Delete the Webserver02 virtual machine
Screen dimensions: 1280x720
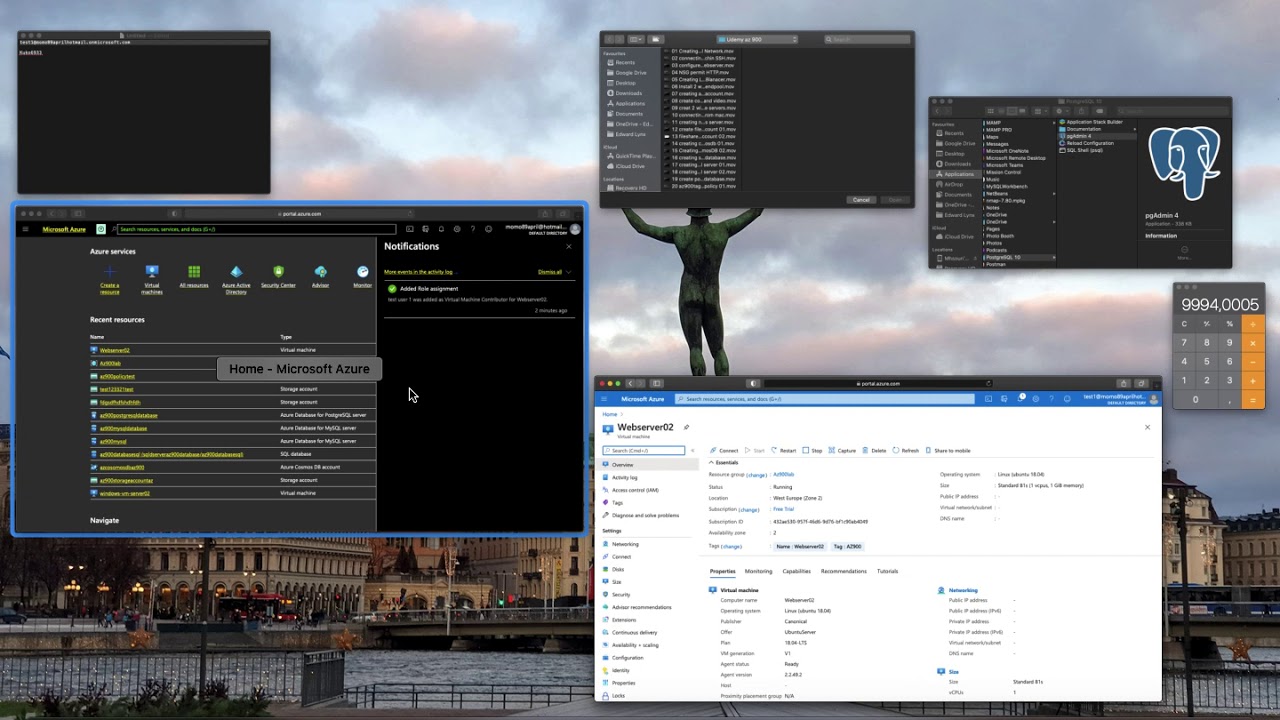pyautogui.click(x=874, y=450)
